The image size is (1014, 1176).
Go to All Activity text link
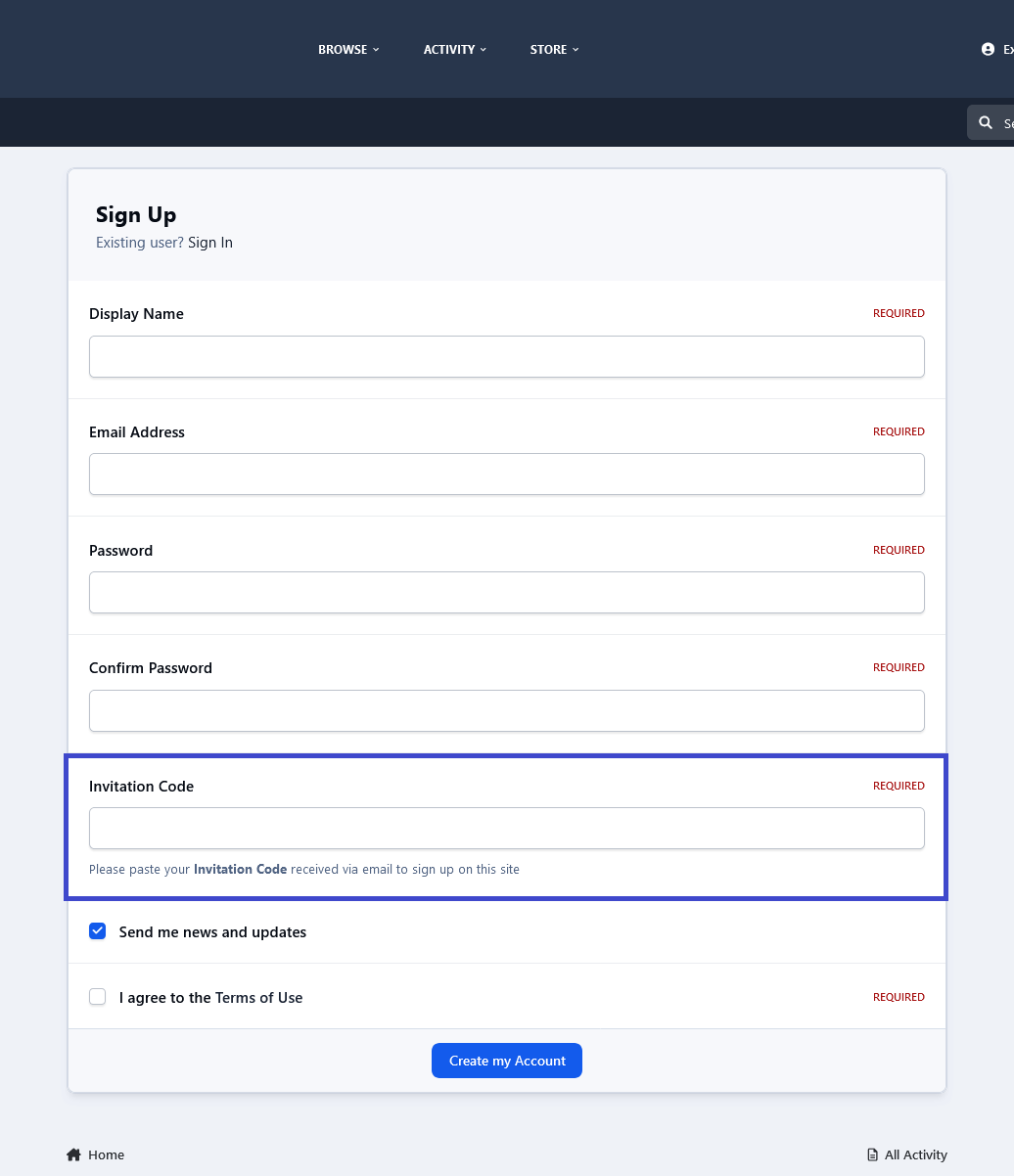click(915, 1154)
